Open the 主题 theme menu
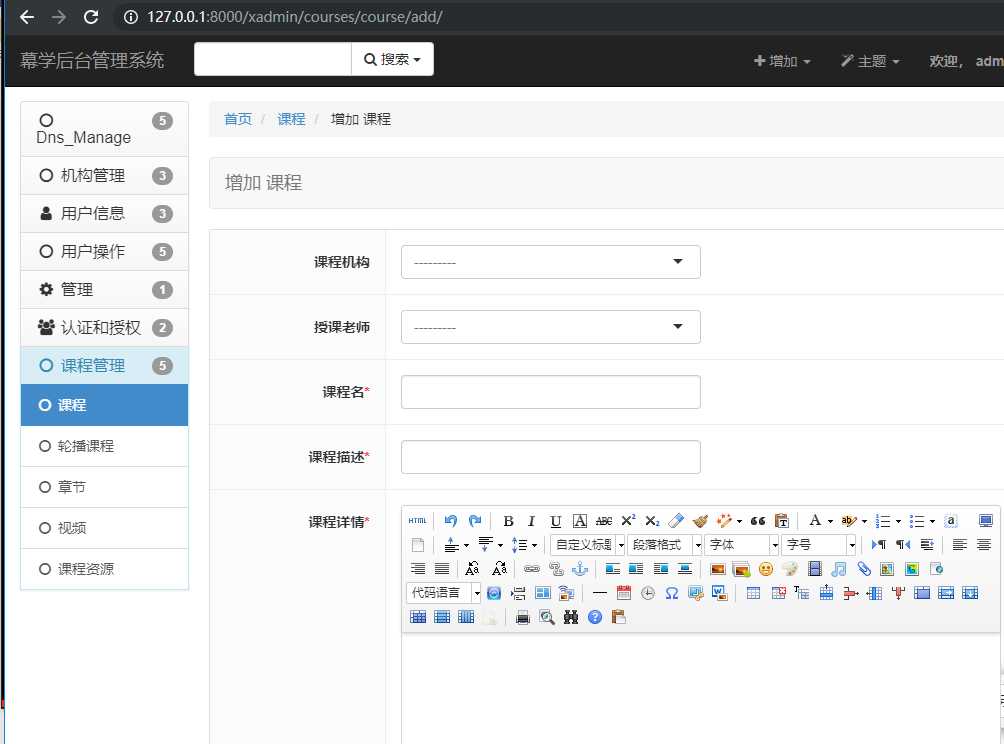 point(870,61)
